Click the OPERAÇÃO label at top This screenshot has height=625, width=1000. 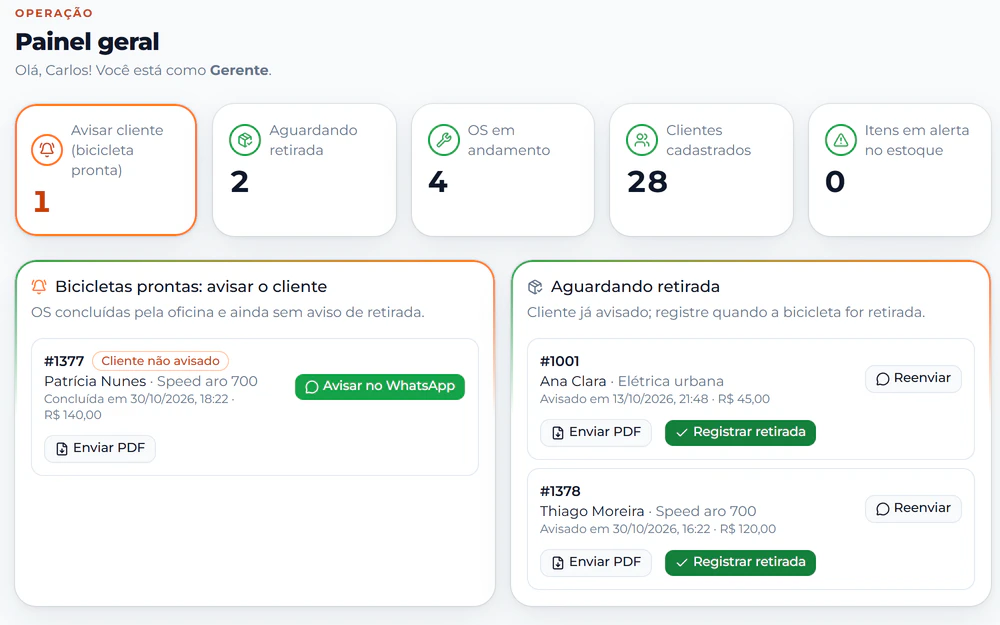[x=54, y=13]
